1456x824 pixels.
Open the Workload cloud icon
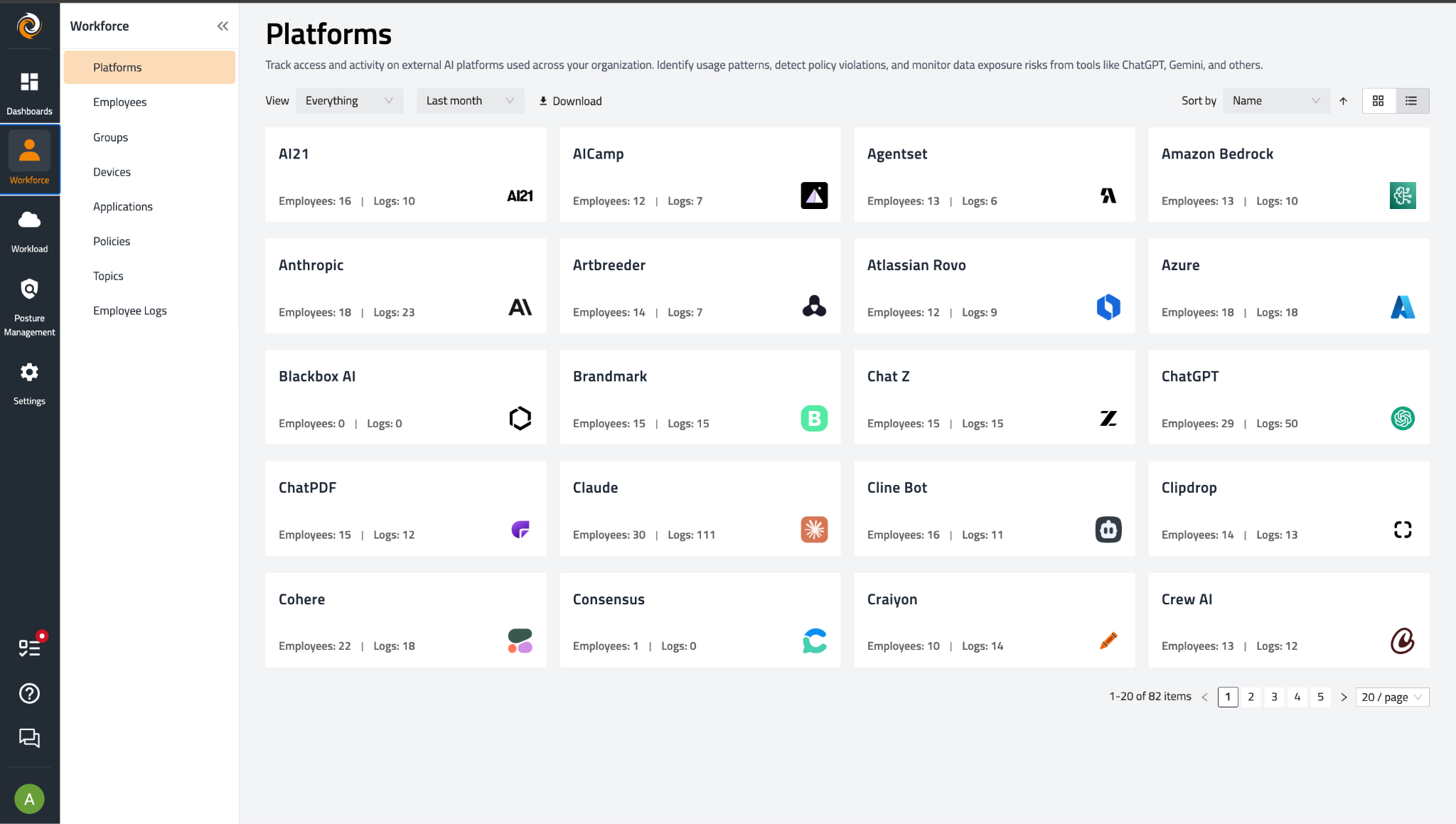29,220
